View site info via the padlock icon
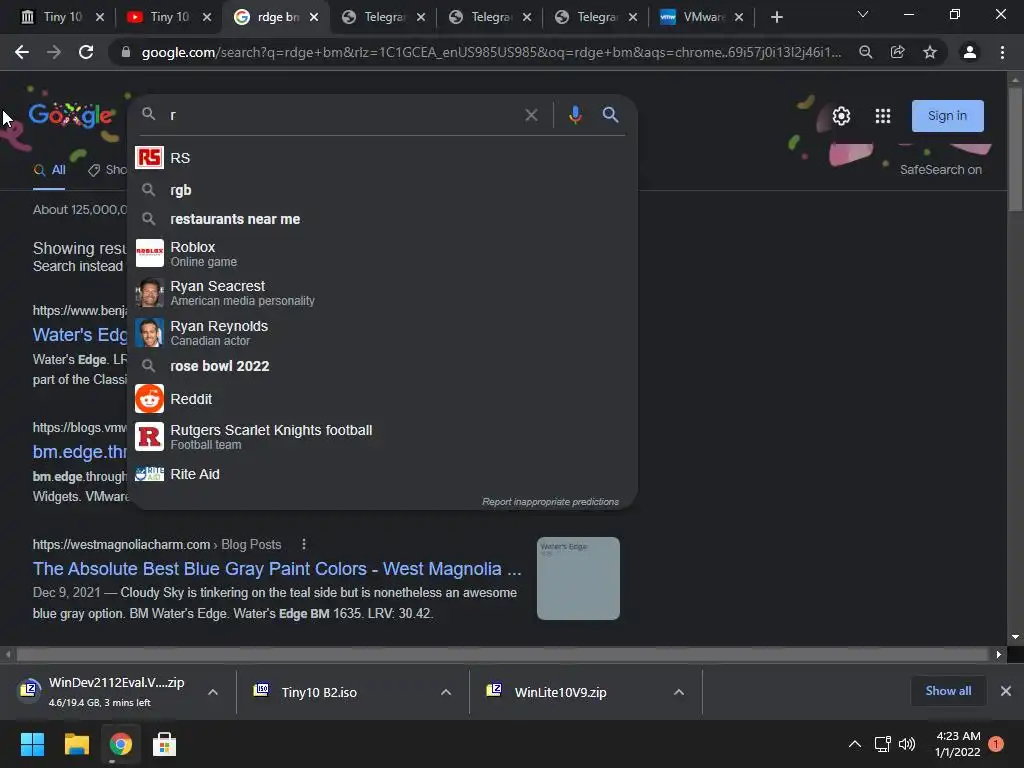The image size is (1024, 768). (x=125, y=52)
